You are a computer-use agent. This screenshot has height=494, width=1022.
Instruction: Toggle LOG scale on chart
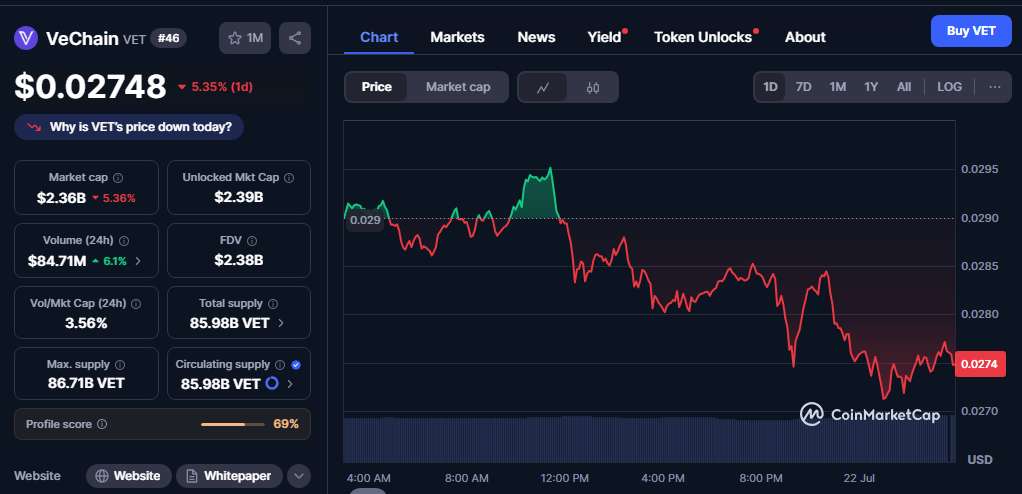point(950,87)
